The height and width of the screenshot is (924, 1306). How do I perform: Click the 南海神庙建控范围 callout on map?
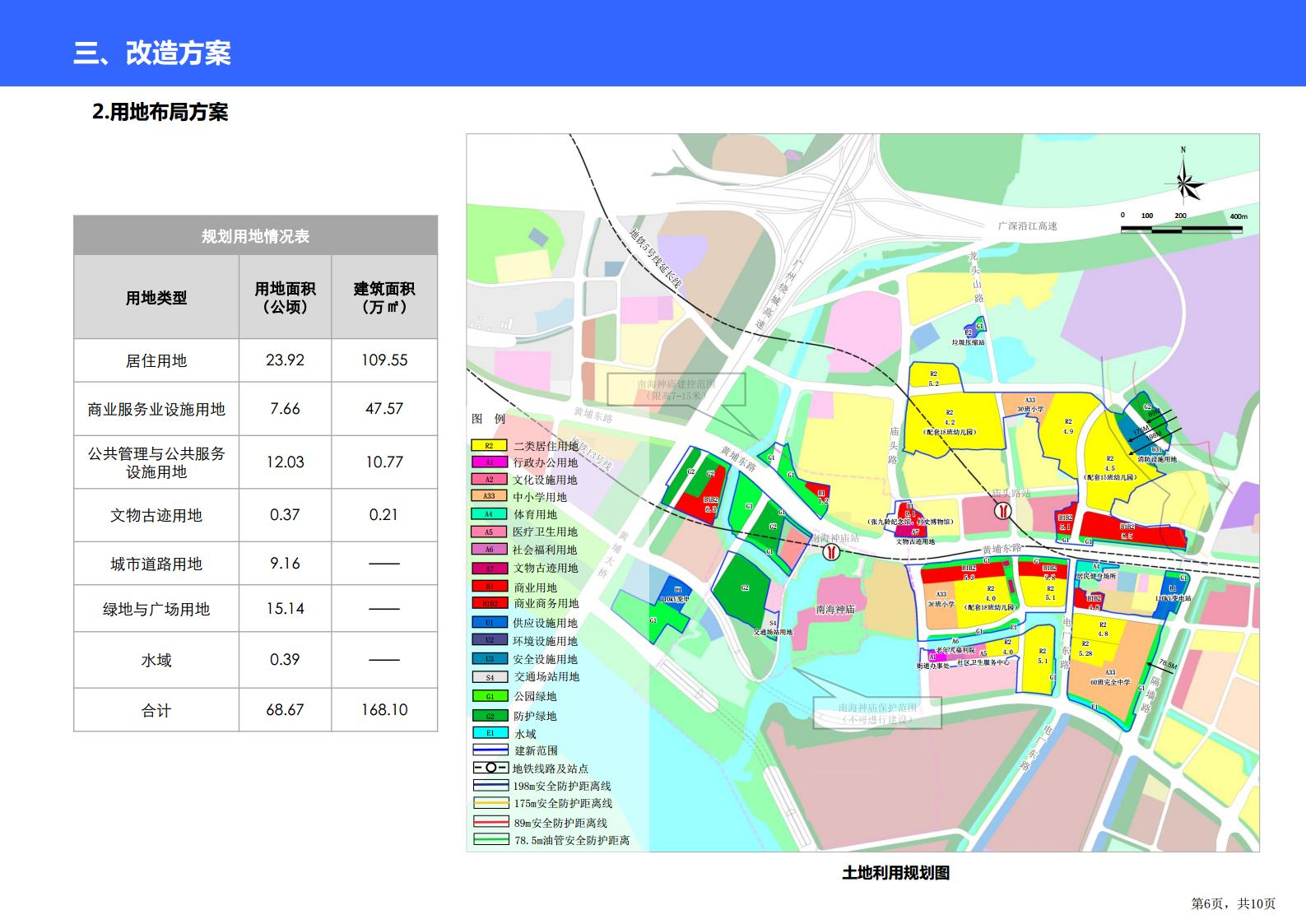pos(676,389)
